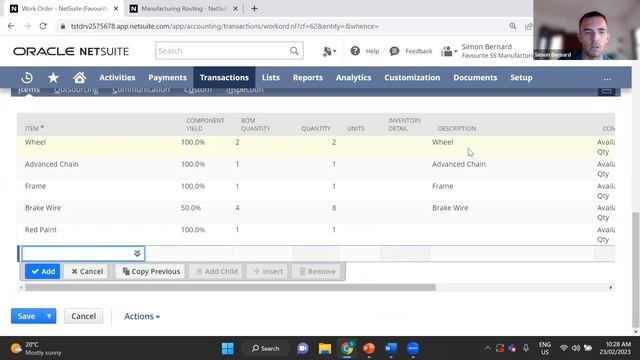The width and height of the screenshot is (640, 360).
Task: Click the search magnifier in NetSuite search
Action: pos(294,51)
